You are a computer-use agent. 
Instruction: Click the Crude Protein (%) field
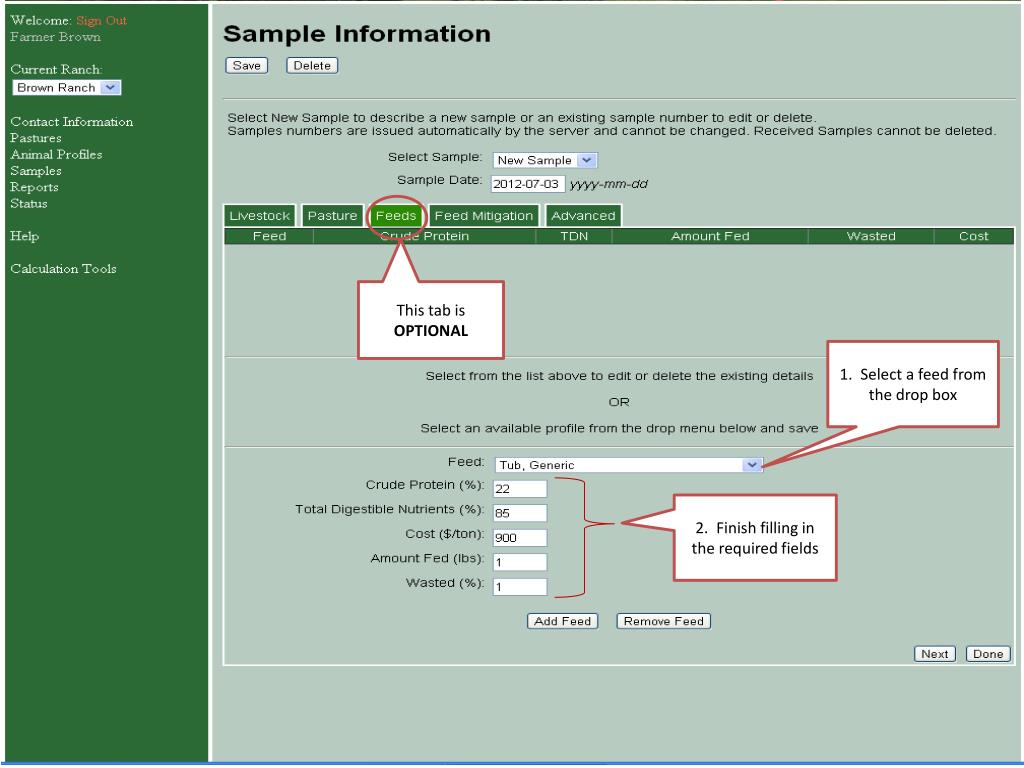point(520,488)
